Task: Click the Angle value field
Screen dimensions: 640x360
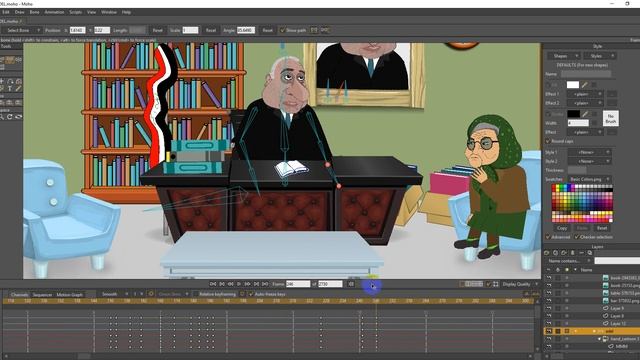Action: click(246, 30)
